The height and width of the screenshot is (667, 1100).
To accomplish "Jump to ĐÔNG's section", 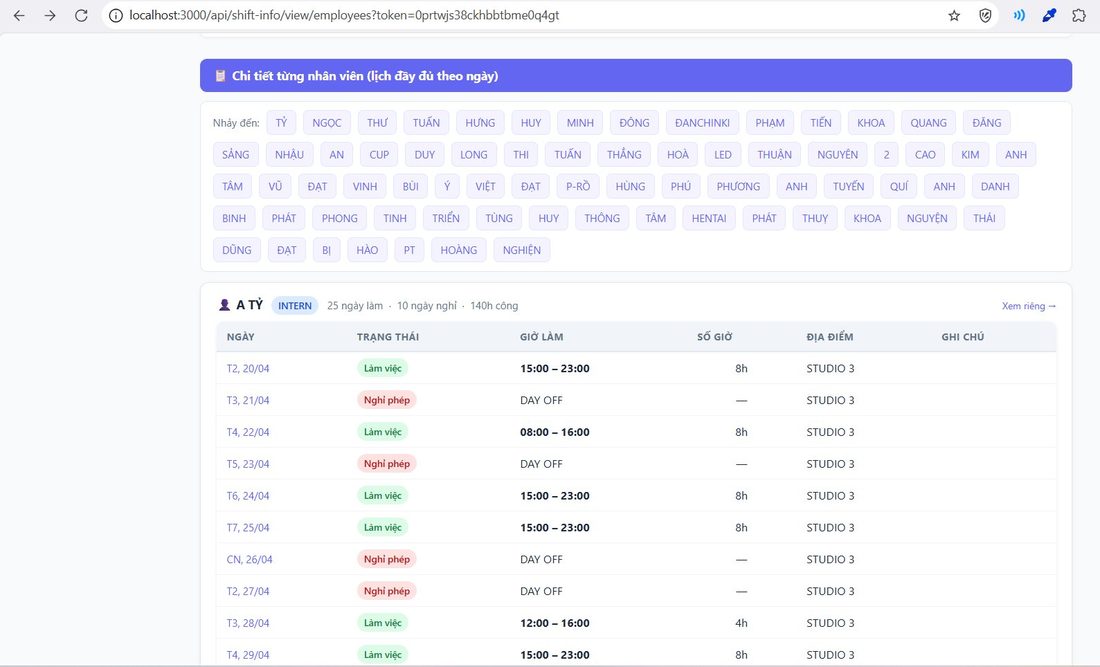I will 634,123.
